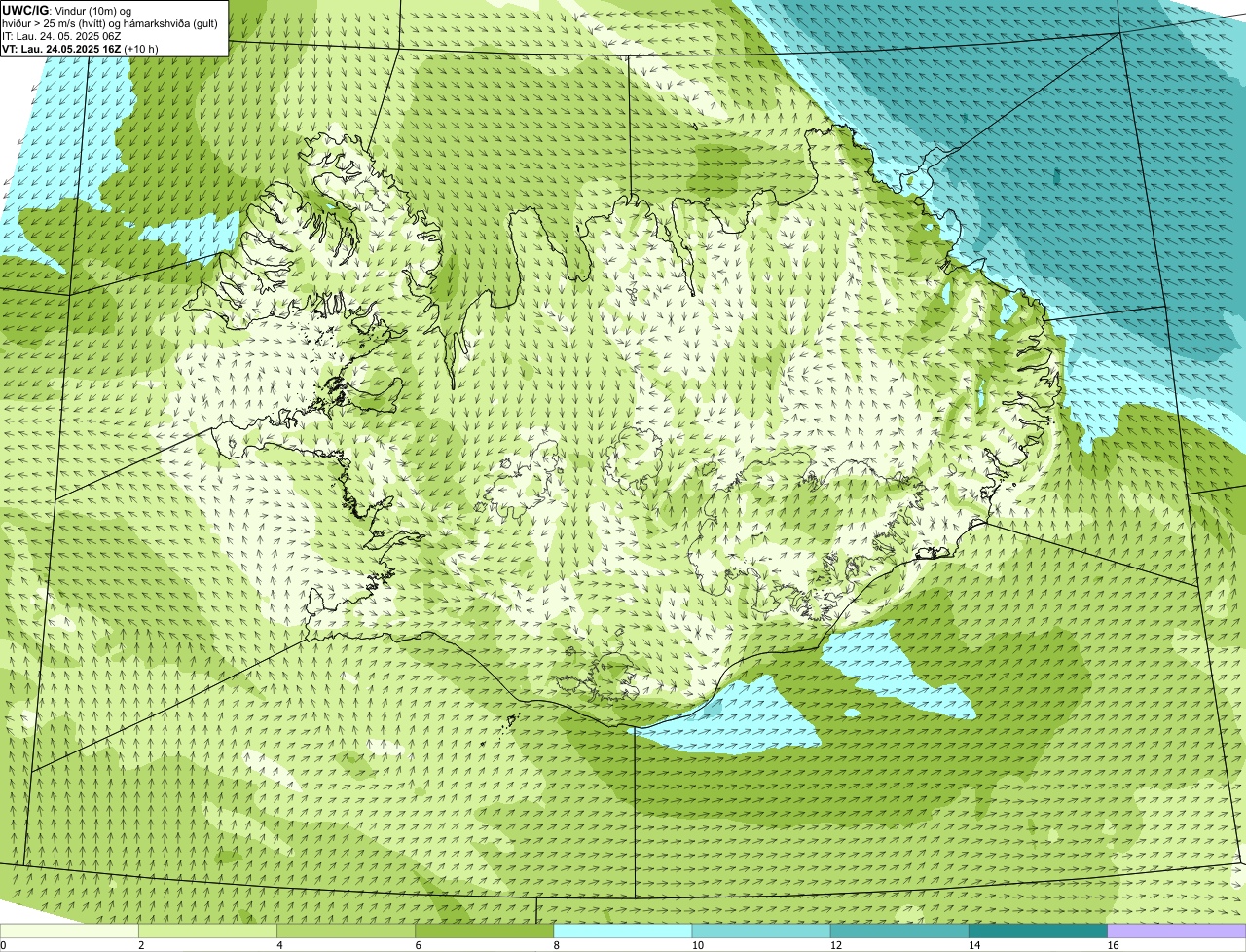This screenshot has height=952, width=1246.
Task: Click the legend scale label "0"
Action: (x=3, y=945)
